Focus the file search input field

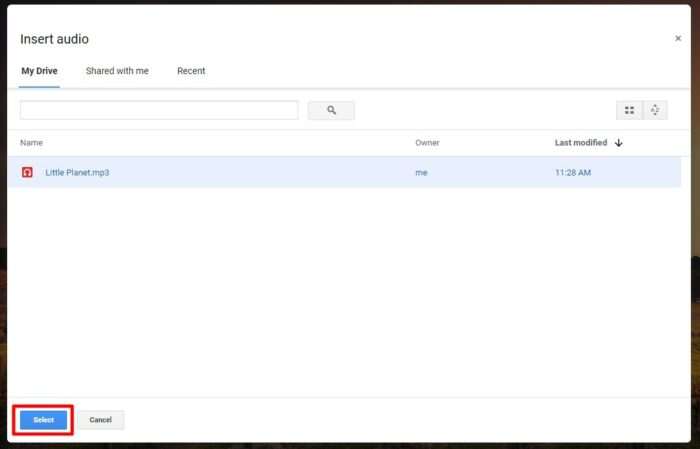159,110
